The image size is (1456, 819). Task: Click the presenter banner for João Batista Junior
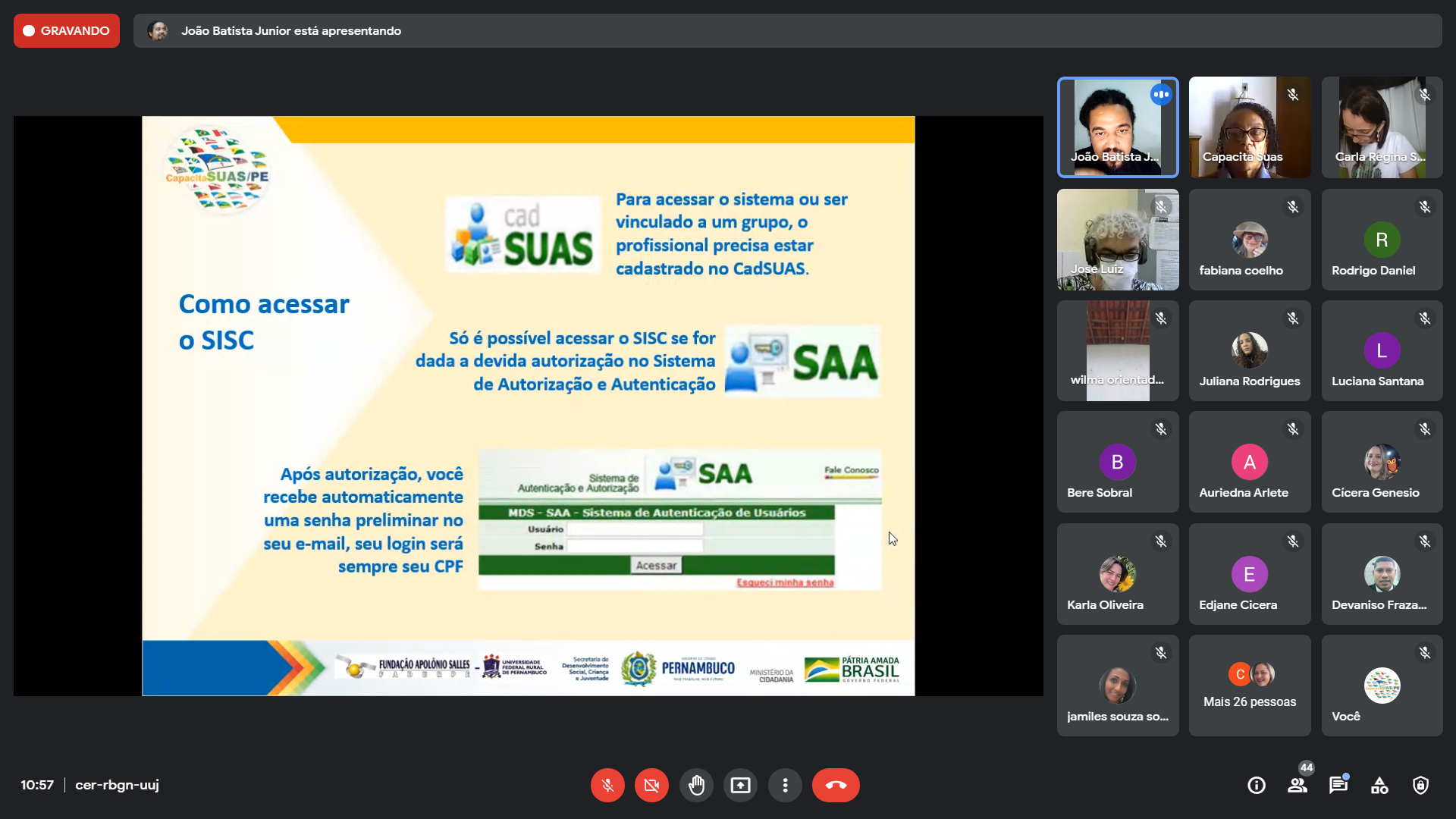pyautogui.click(x=787, y=30)
